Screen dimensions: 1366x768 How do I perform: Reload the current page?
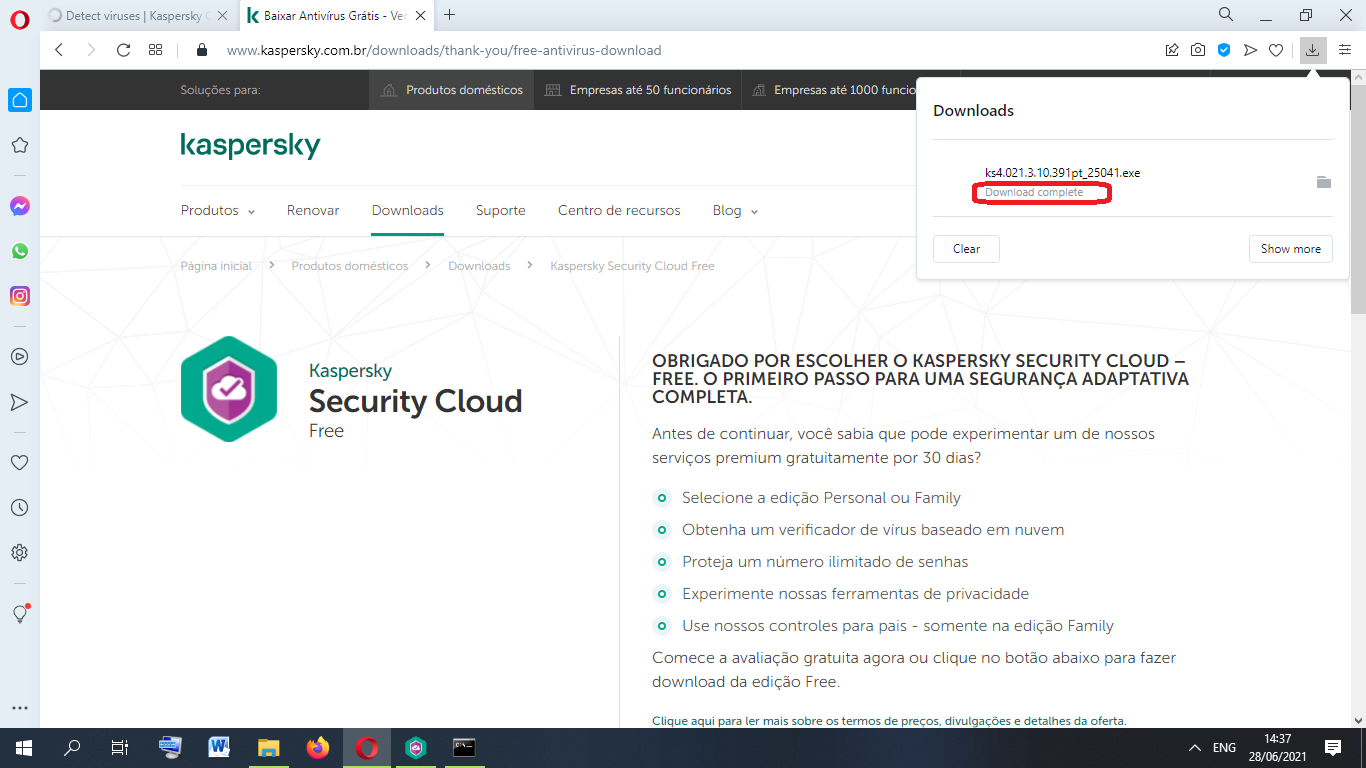pyautogui.click(x=123, y=50)
